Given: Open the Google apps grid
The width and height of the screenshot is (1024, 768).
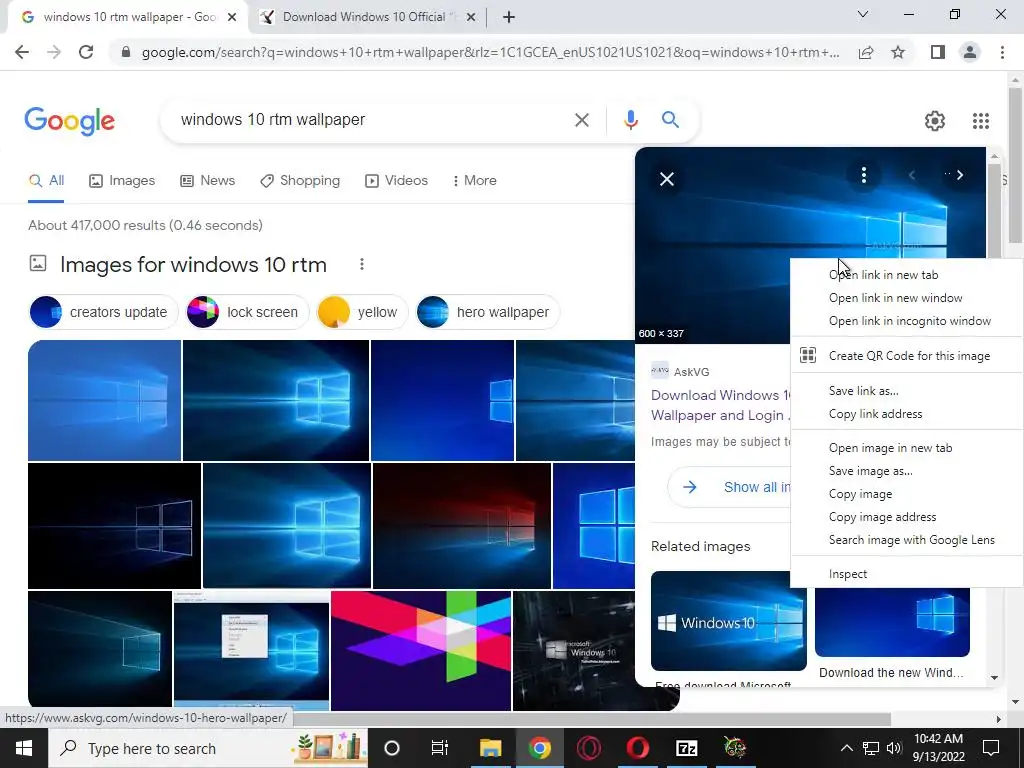Looking at the screenshot, I should (981, 121).
